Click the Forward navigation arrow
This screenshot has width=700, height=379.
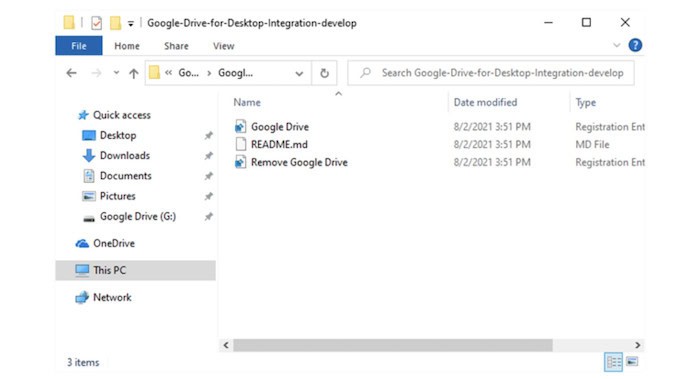[x=96, y=73]
